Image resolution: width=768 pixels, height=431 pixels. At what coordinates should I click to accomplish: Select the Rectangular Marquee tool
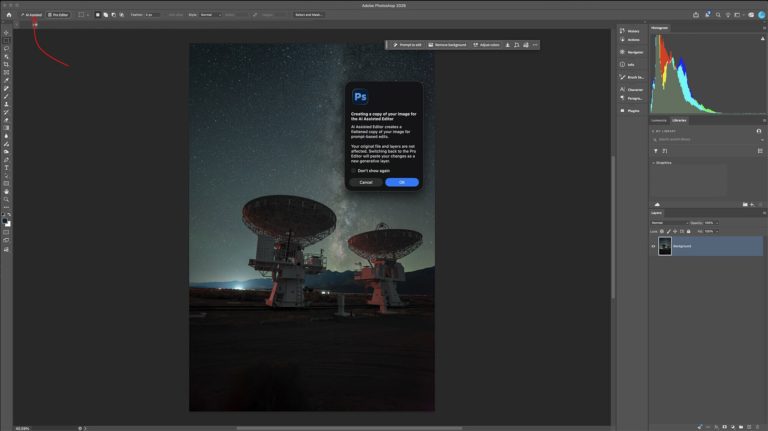pyautogui.click(x=6, y=41)
